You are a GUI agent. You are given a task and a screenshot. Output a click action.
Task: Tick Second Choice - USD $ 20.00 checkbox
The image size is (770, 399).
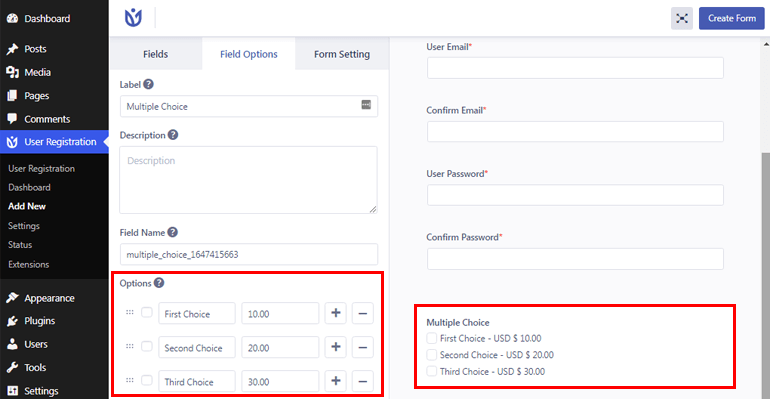(x=432, y=355)
